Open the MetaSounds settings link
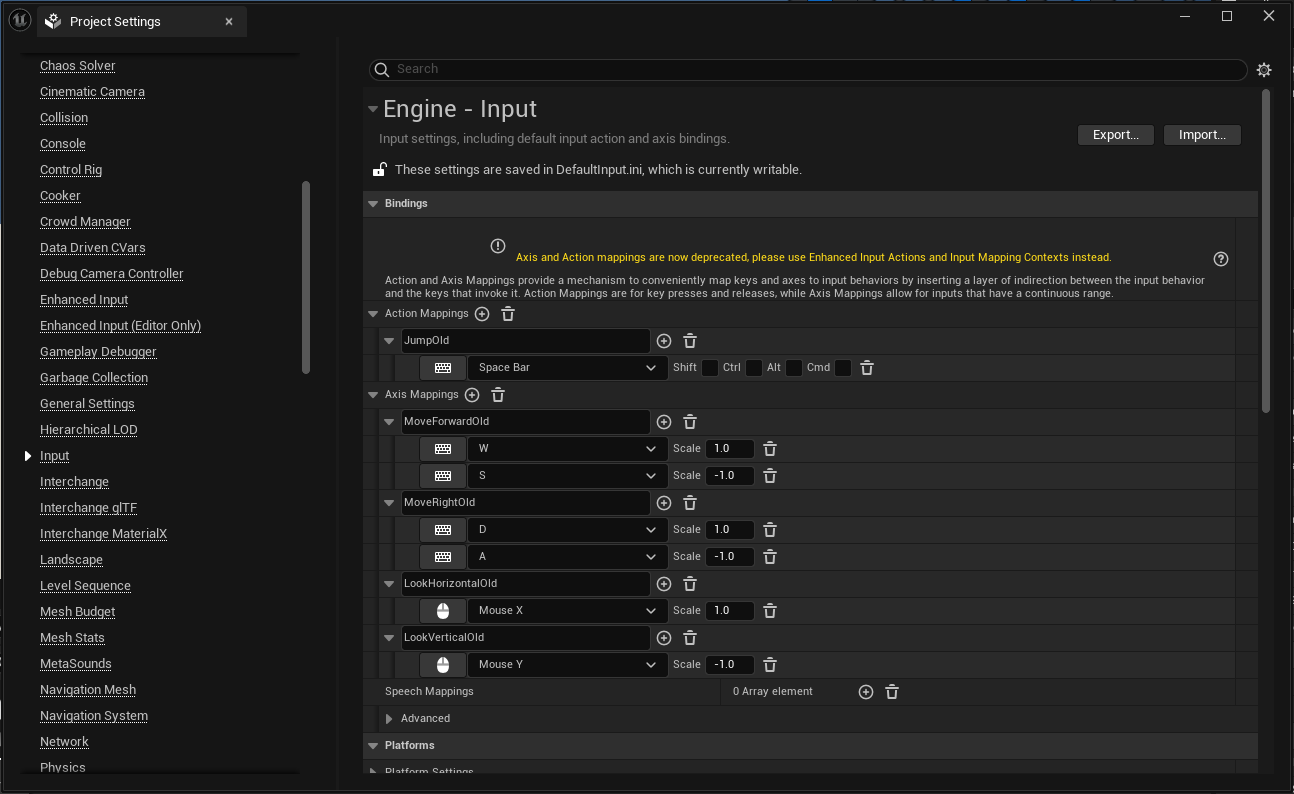 click(x=76, y=664)
